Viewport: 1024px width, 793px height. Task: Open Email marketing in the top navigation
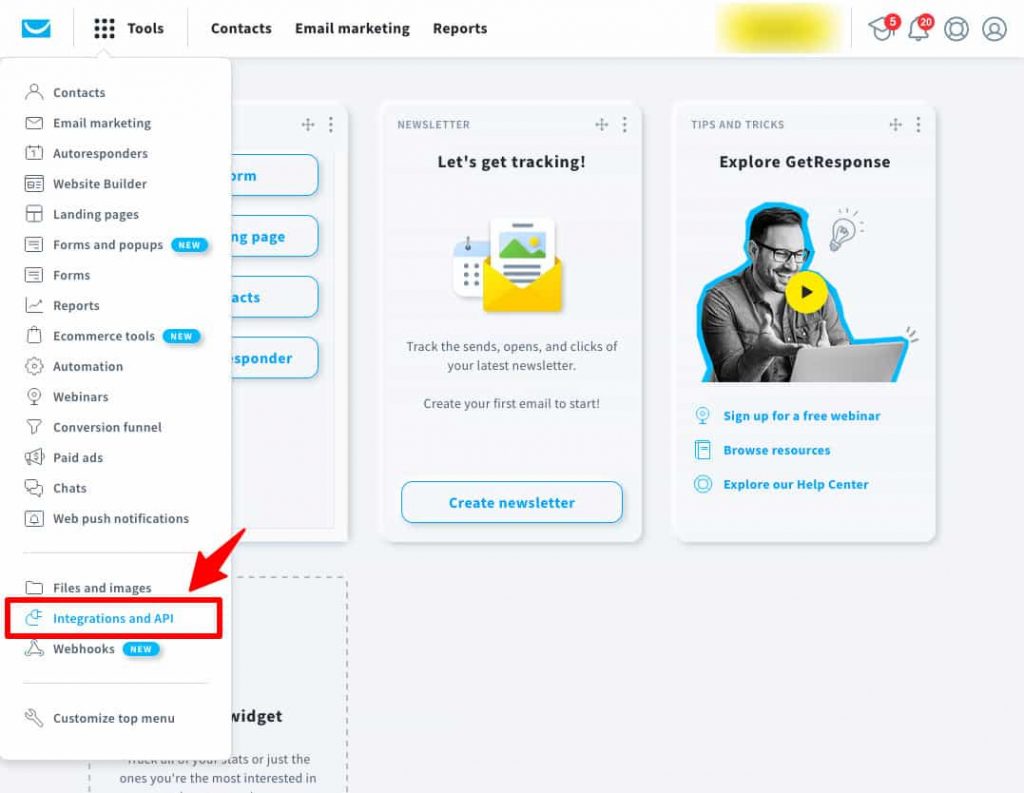tap(352, 28)
